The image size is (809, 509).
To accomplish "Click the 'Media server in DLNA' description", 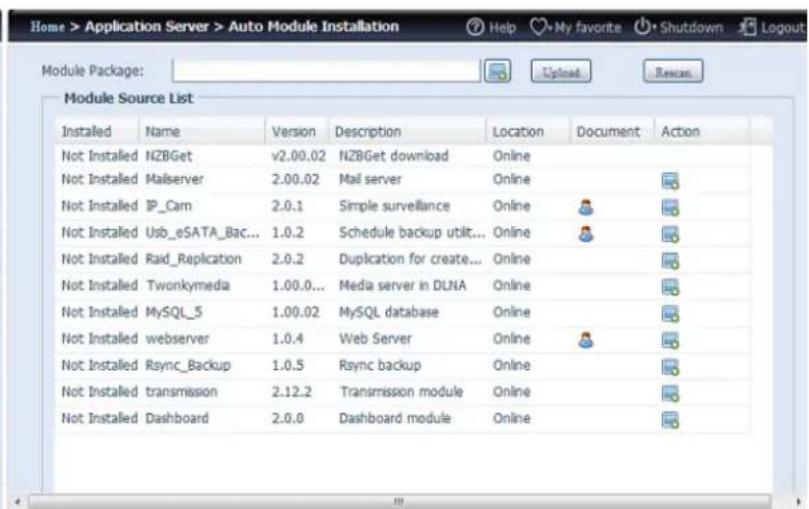I will coord(402,285).
